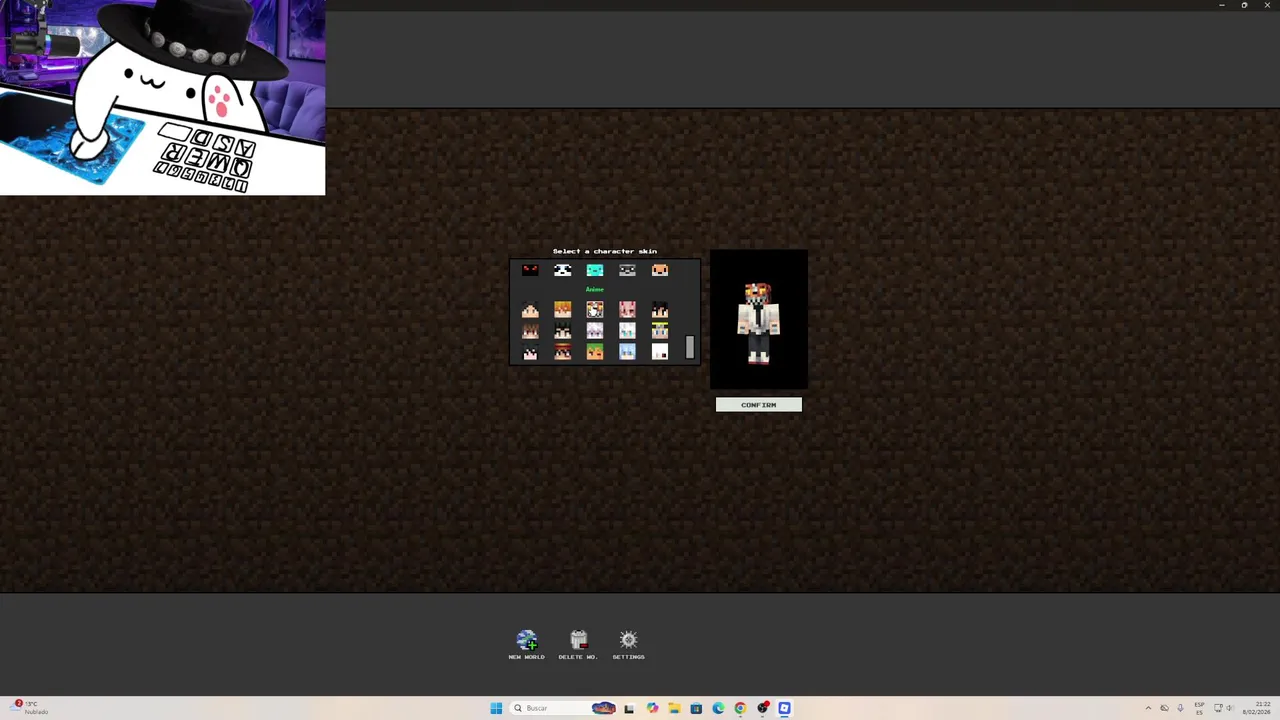Choose the white-haired teal-eyed anime skin

627,331
